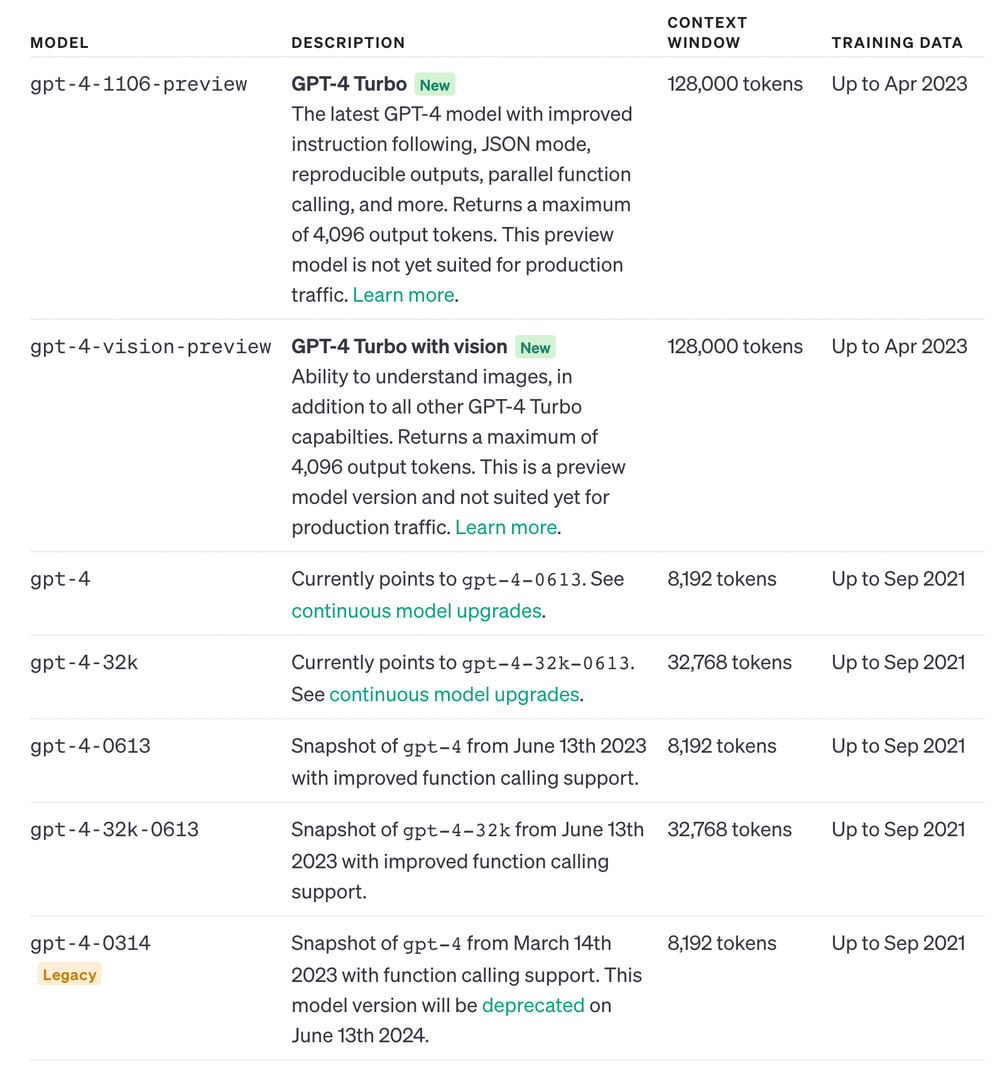The image size is (1000, 1072).
Task: Click the GPT-4 Turbo with vision heading
Action: point(399,347)
